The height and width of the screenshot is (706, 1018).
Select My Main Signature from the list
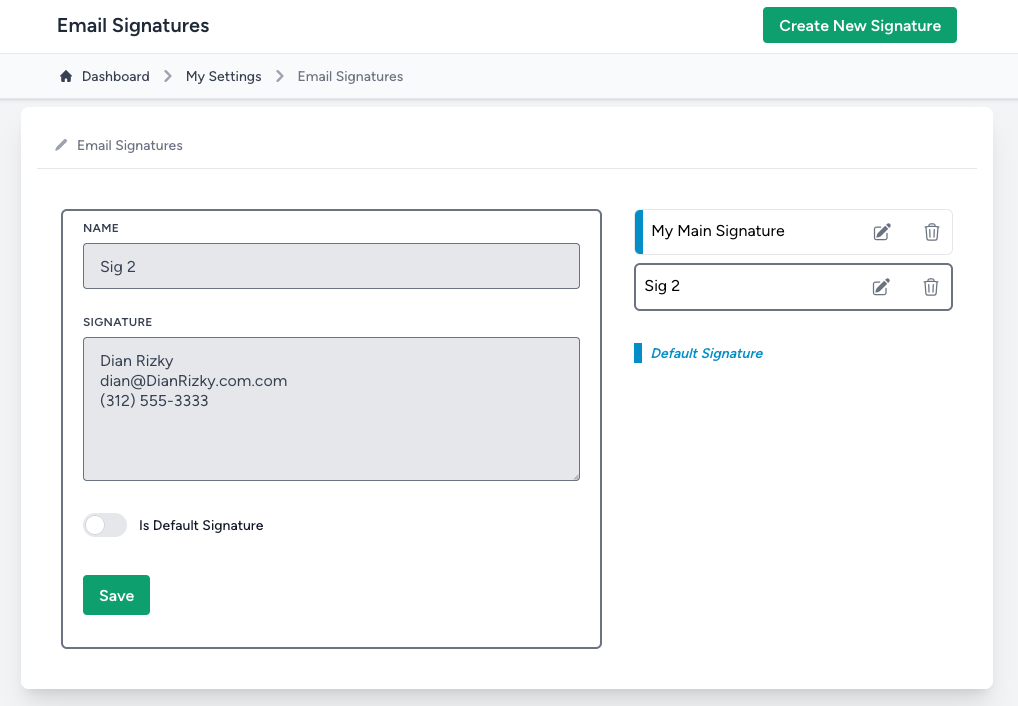coord(718,231)
